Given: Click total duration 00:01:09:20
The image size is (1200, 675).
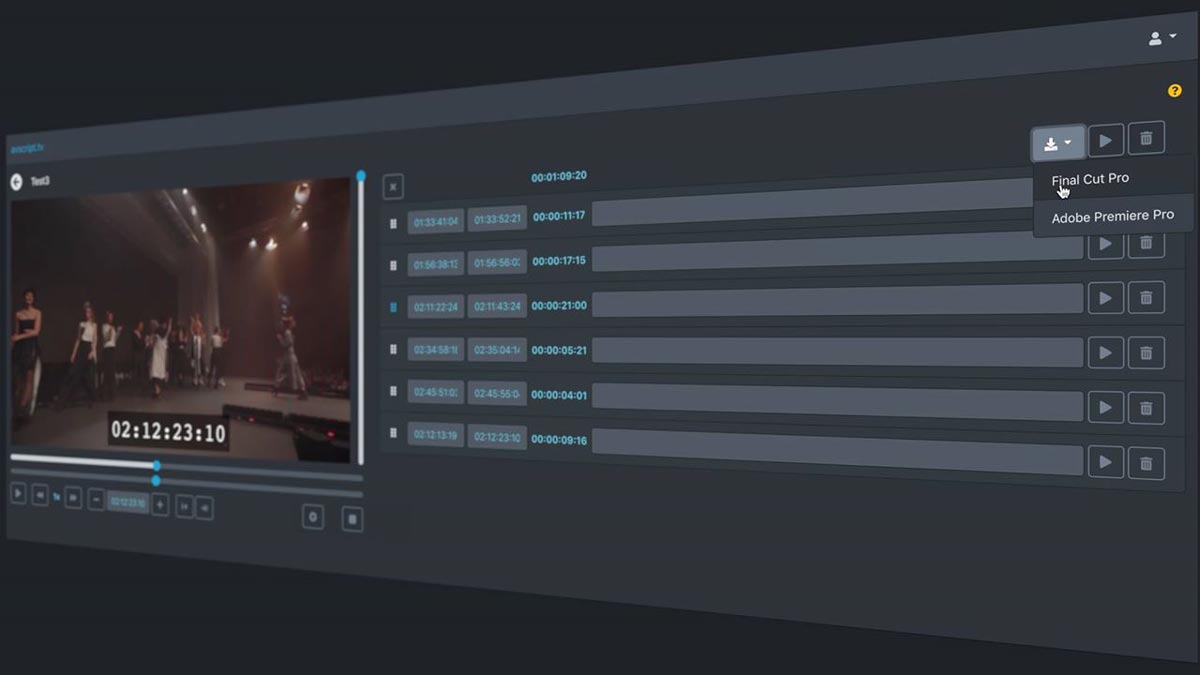Looking at the screenshot, I should 559,176.
